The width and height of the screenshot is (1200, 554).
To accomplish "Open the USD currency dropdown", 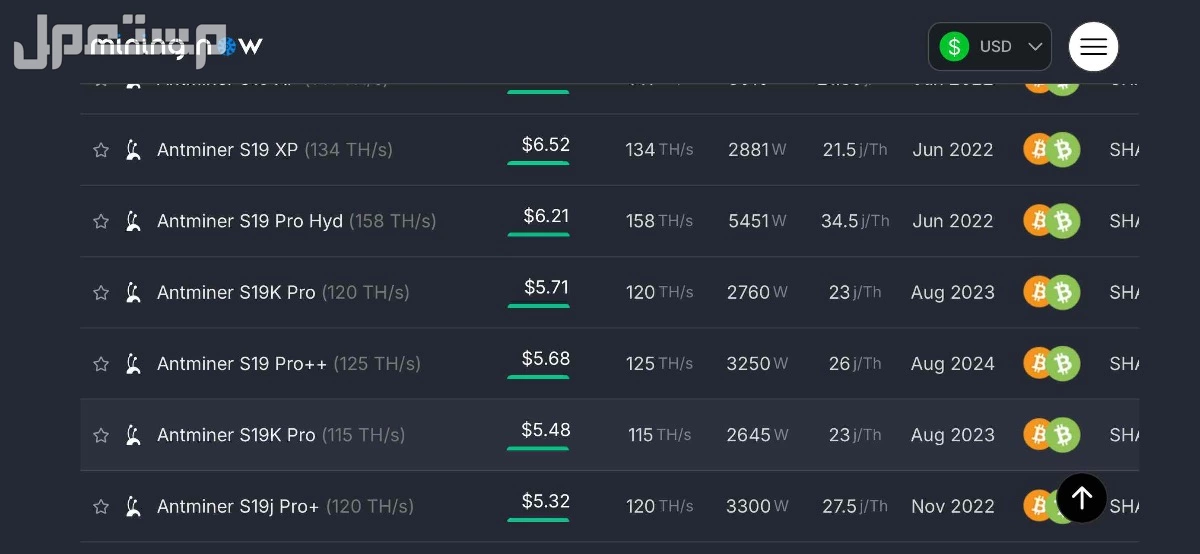I will click(990, 47).
